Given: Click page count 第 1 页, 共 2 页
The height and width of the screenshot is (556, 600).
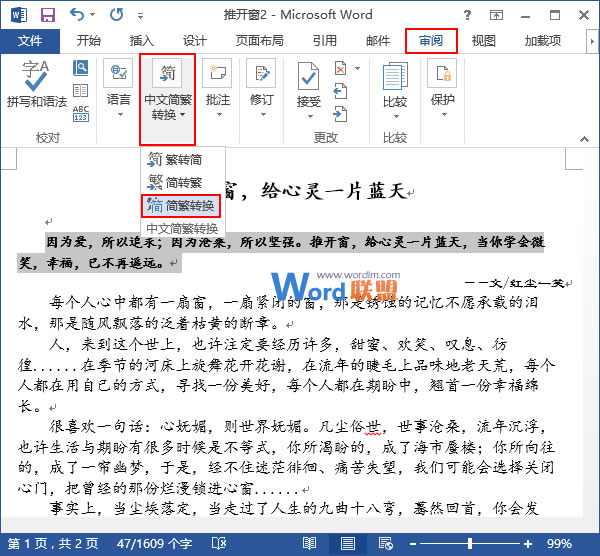Looking at the screenshot, I should click(52, 543).
